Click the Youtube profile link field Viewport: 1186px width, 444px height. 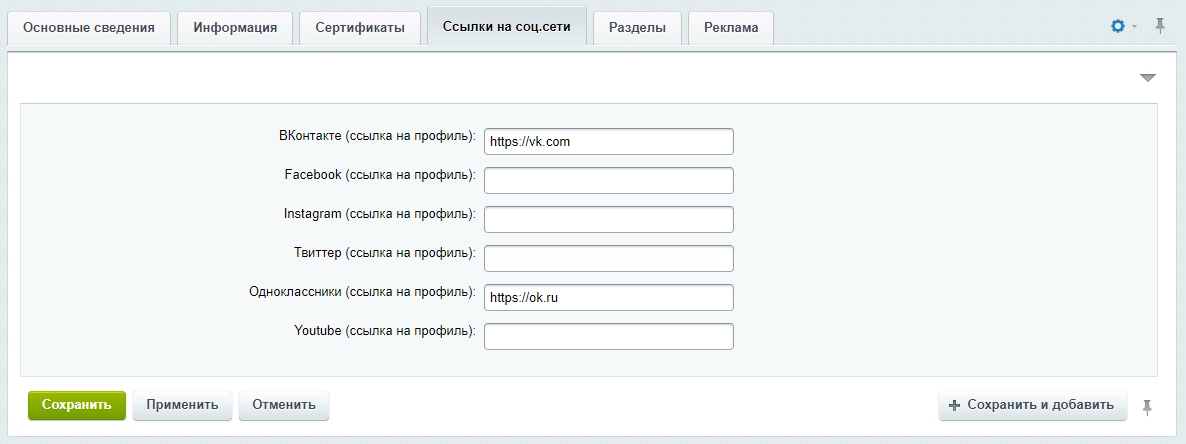click(609, 337)
